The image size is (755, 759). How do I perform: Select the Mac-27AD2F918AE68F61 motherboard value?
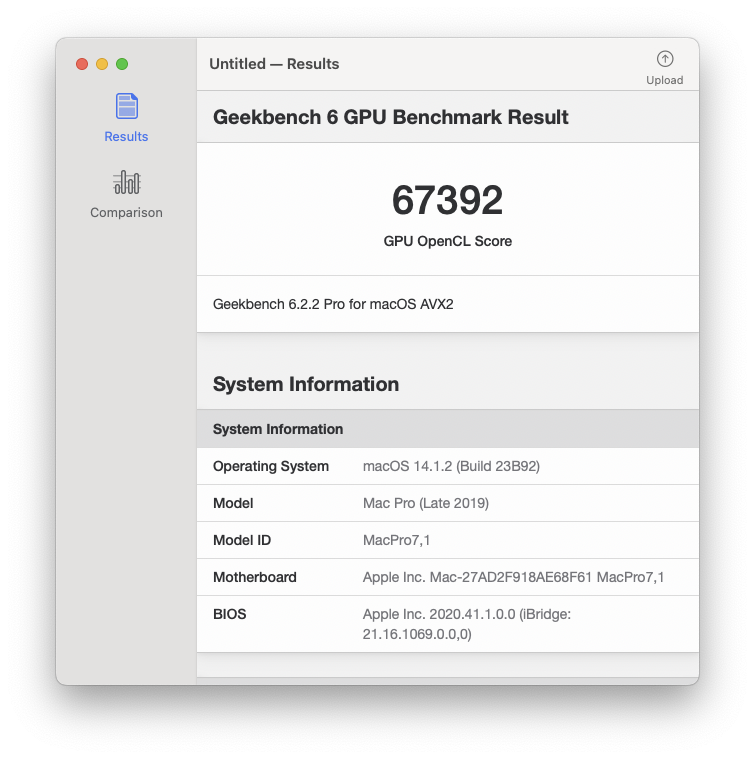click(x=511, y=577)
